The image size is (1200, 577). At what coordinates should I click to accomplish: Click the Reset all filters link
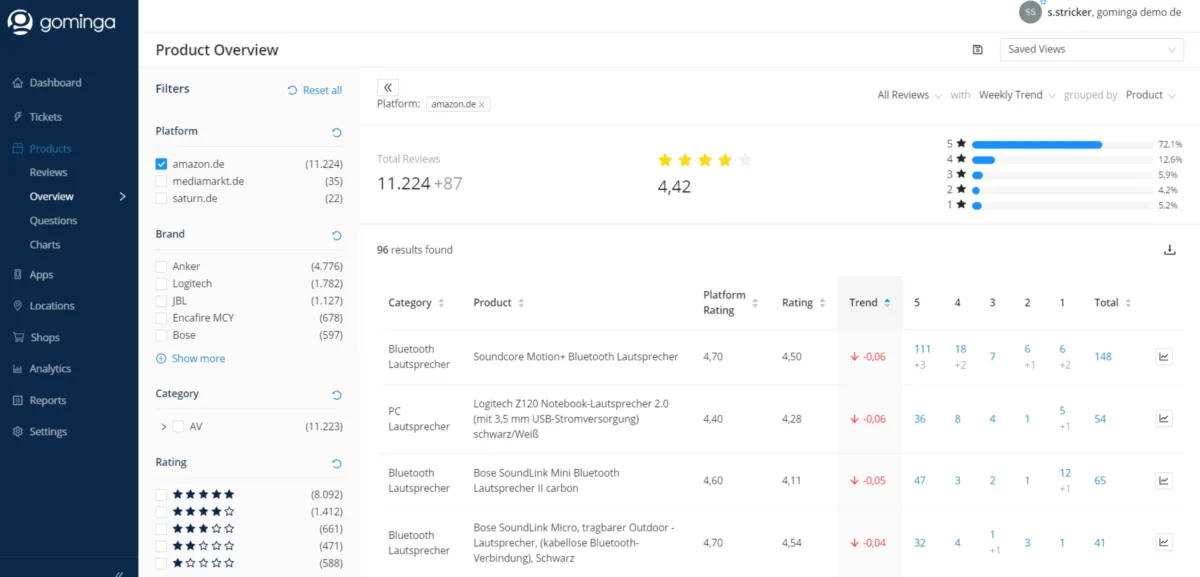click(315, 90)
